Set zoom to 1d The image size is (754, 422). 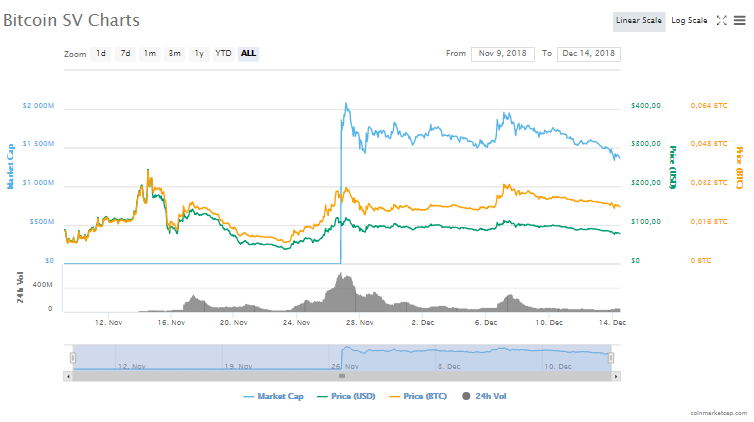101,53
